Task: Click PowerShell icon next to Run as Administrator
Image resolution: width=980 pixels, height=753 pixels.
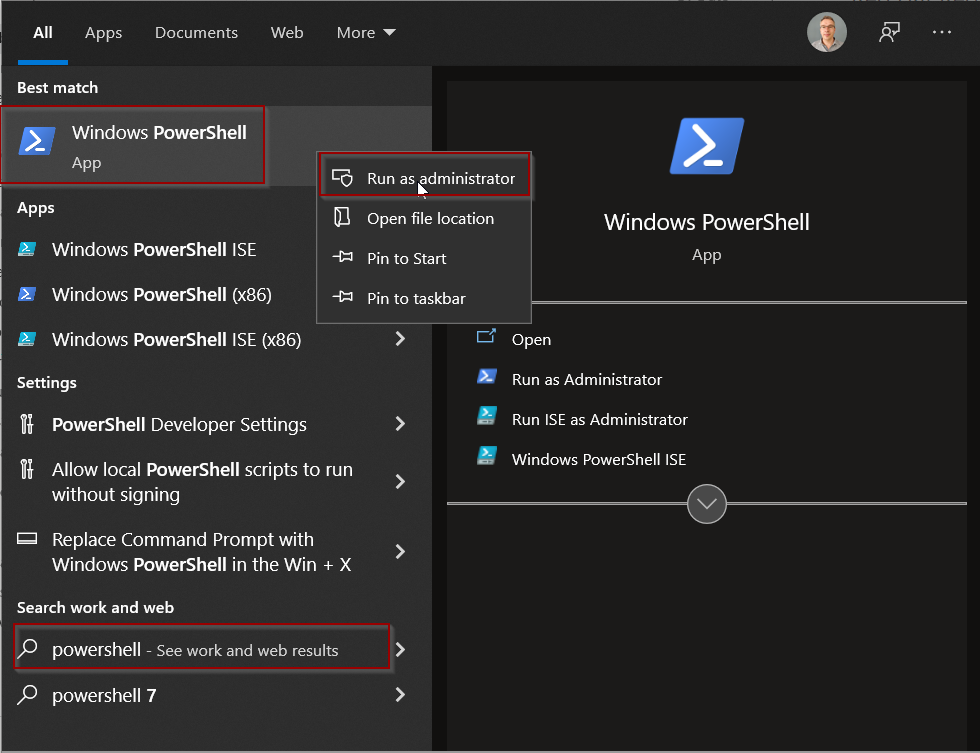Action: tap(486, 377)
